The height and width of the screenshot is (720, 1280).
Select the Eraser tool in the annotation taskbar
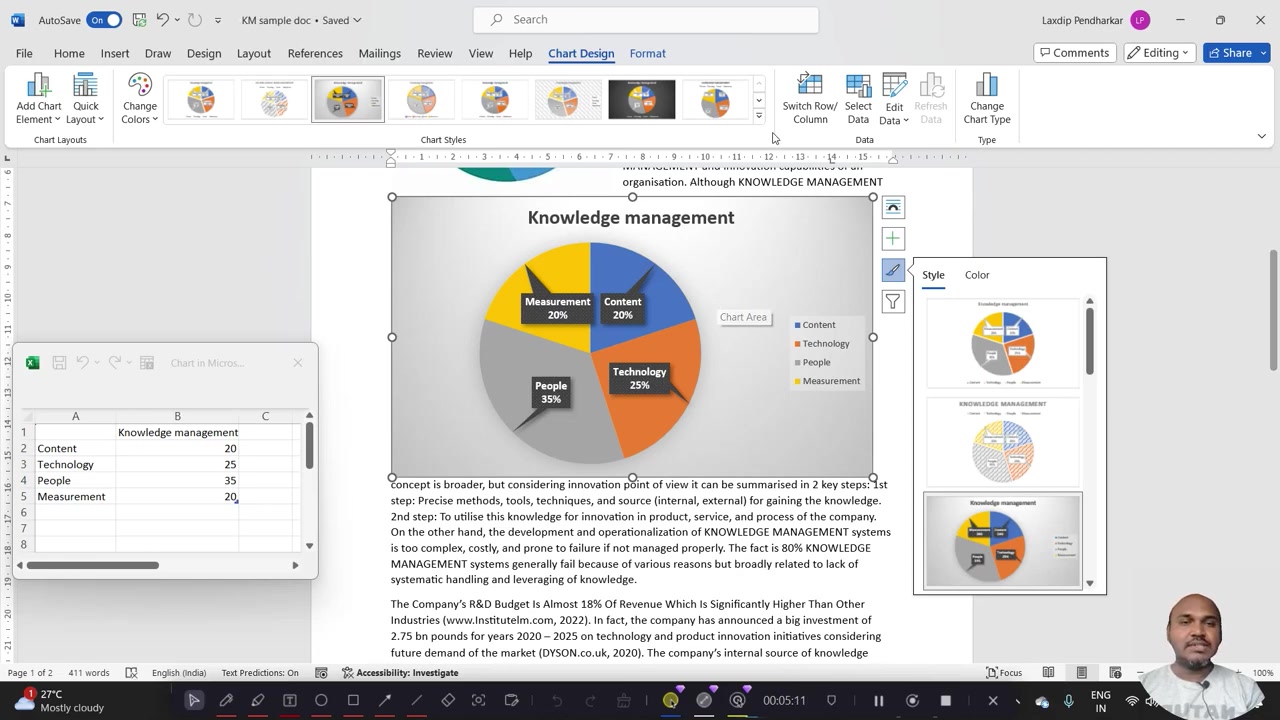[448, 699]
